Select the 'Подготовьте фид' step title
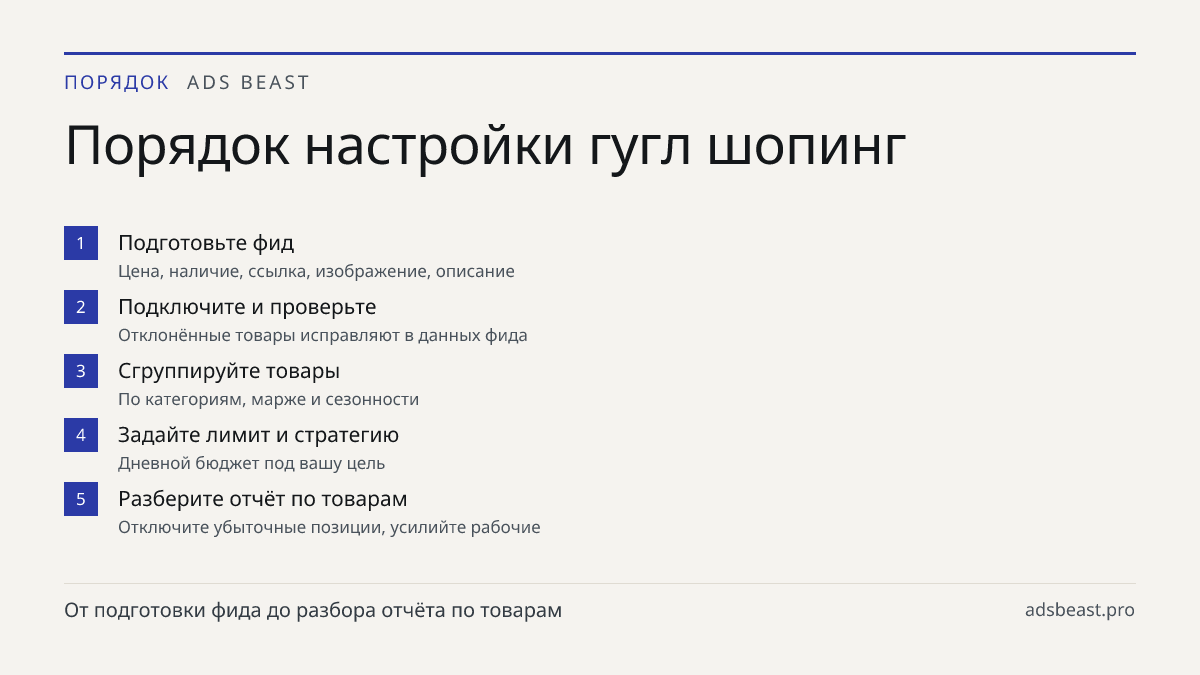The height and width of the screenshot is (675, 1200). coord(206,243)
